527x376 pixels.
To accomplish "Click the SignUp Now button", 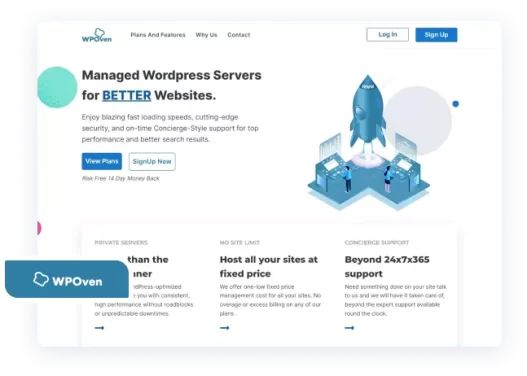I will (152, 162).
